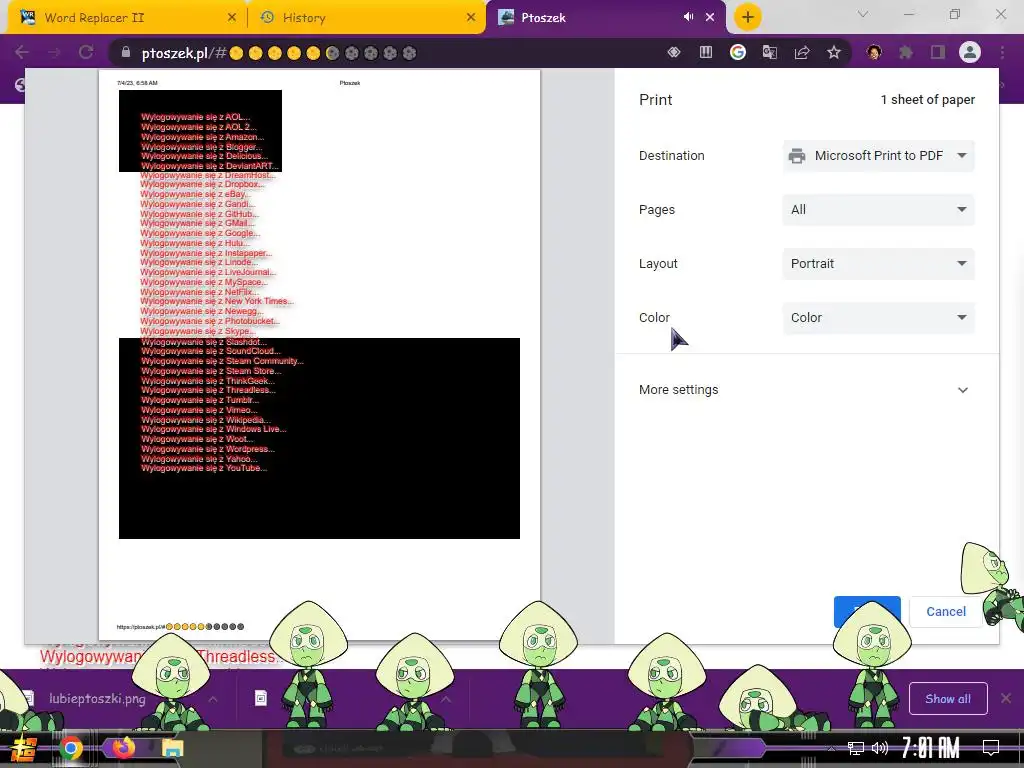Open options arrow for lubieptoszki.png download
This screenshot has height=768, width=1024.
coord(213,699)
